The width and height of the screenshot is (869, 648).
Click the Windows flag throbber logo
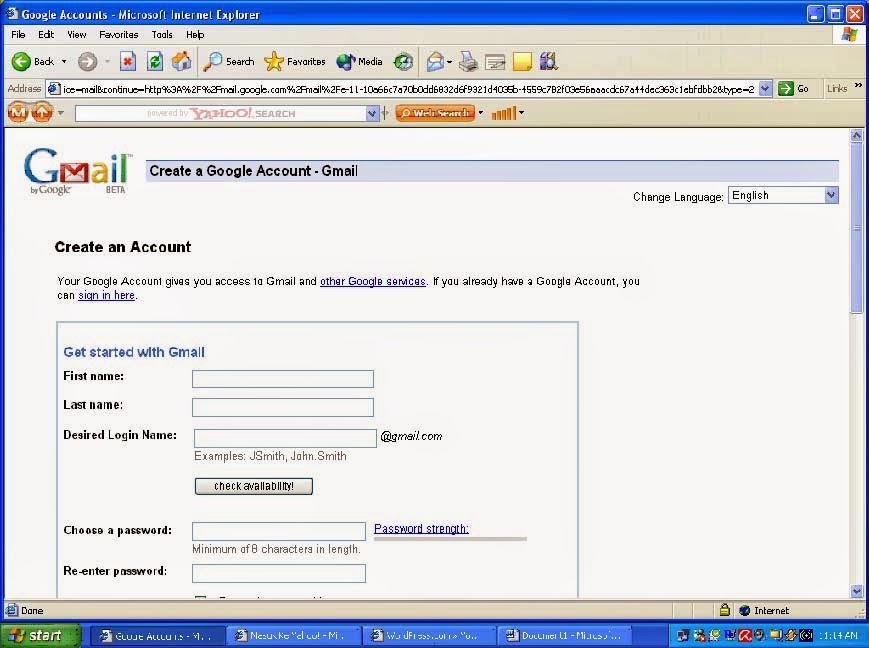click(849, 34)
